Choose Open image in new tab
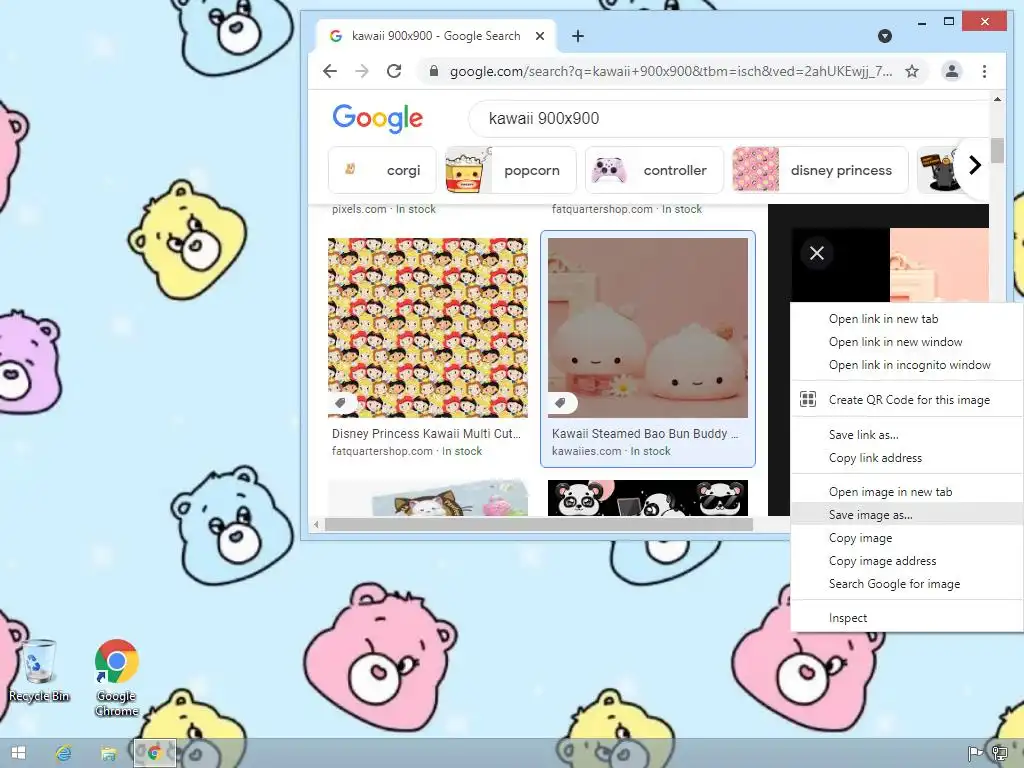Viewport: 1024px width, 768px height. 906,492
